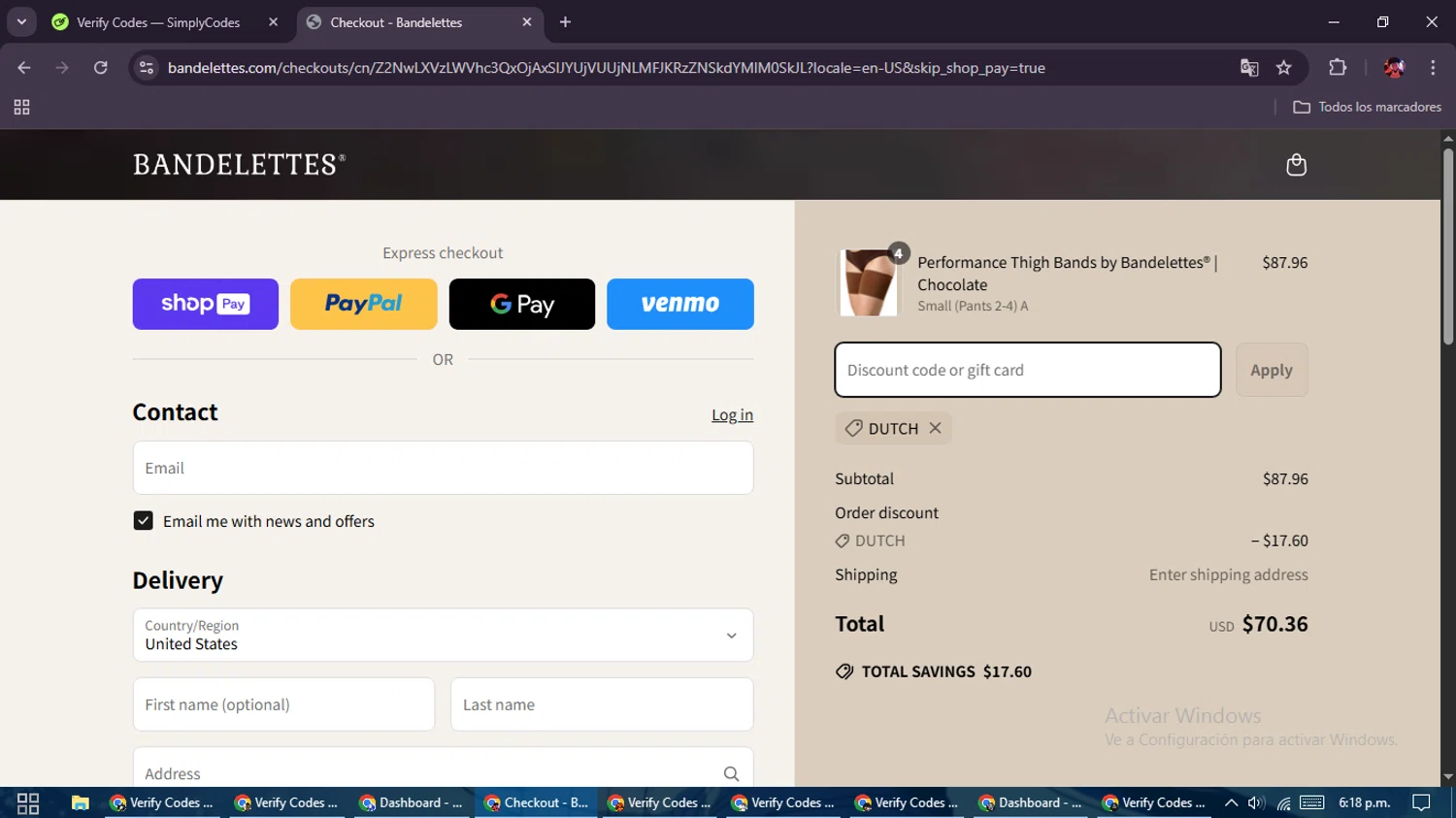Screen dimensions: 1456x818
Task: Show hidden system tray icons
Action: click(1231, 802)
